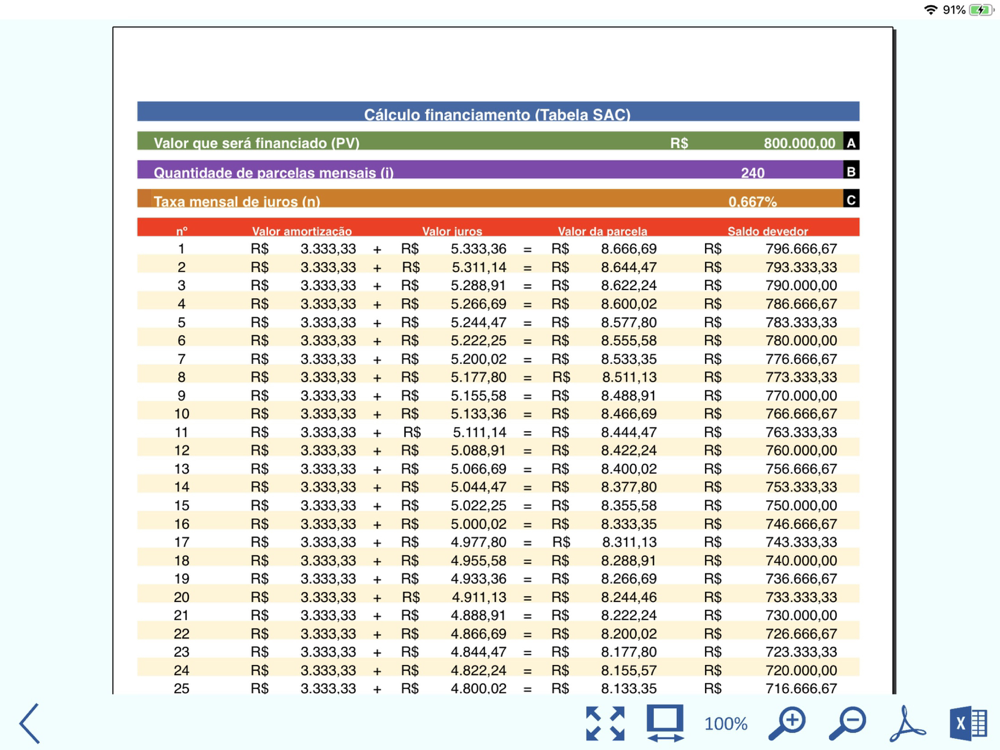
Task: Select parcela value 8.355,58
Action: pos(629,505)
